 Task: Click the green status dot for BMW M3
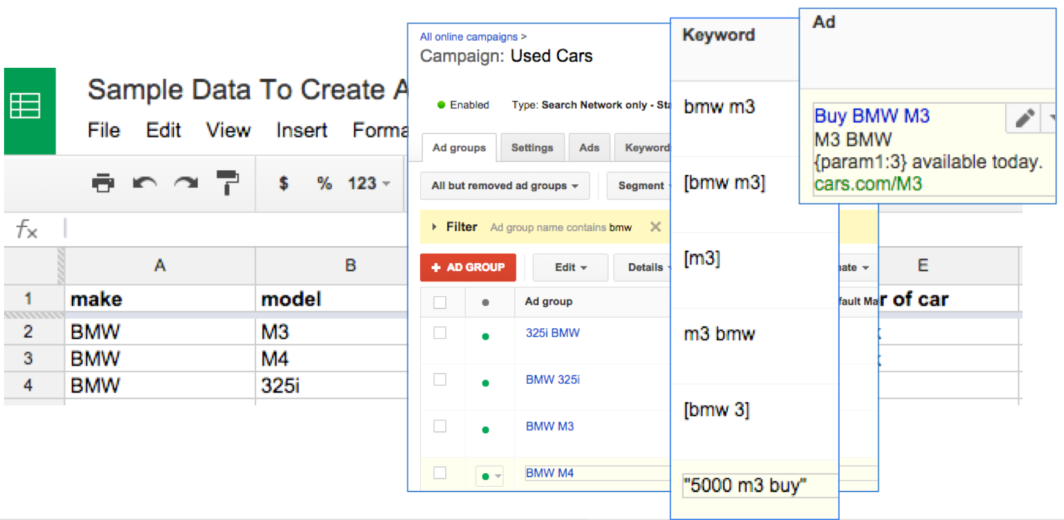(x=485, y=430)
